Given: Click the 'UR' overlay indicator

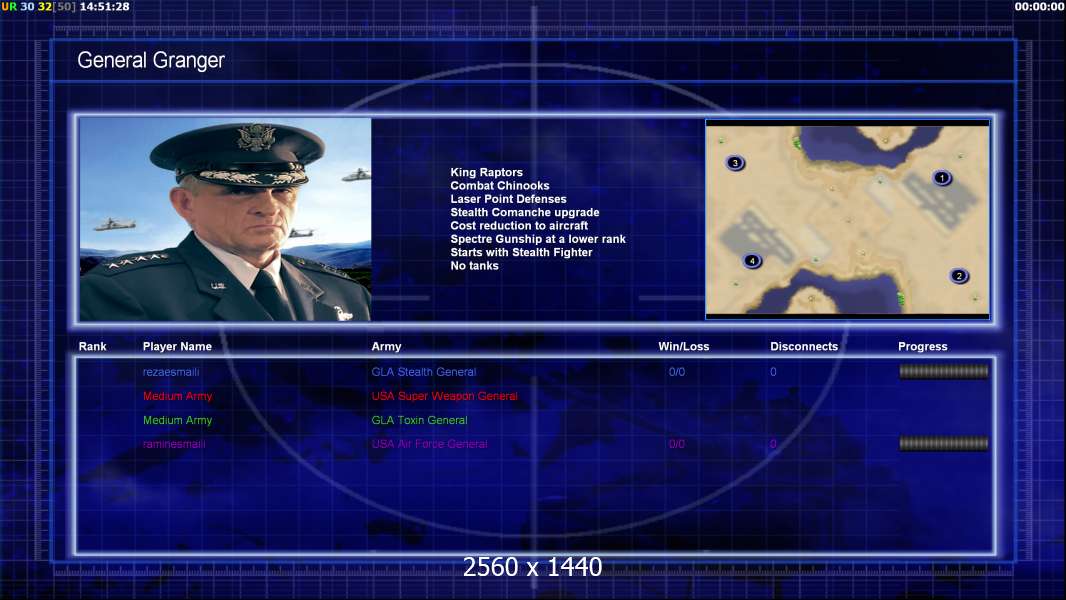Looking at the screenshot, I should click(9, 6).
